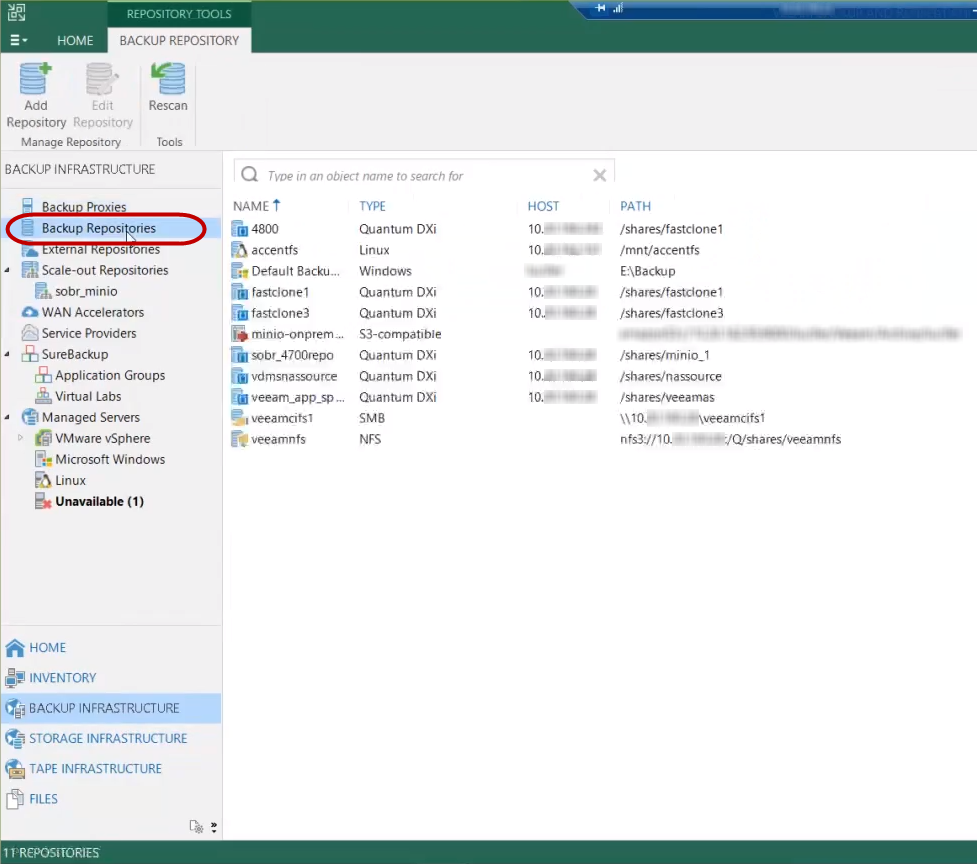Image resolution: width=977 pixels, height=864 pixels.
Task: Sort list by Type column header
Action: [x=373, y=206]
